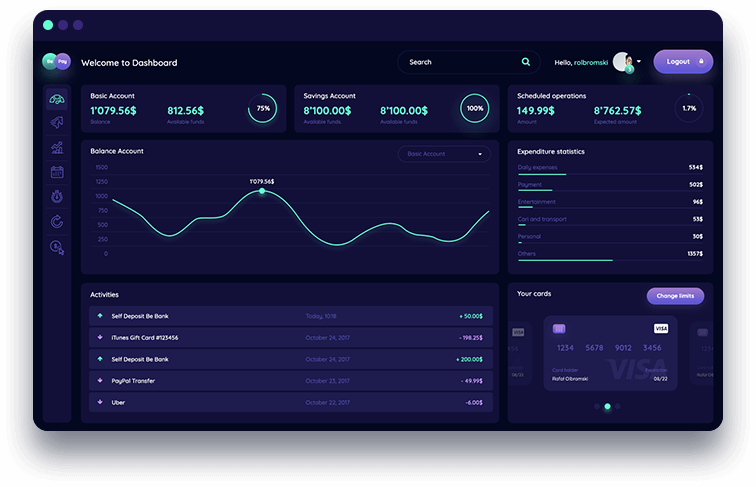Select the Uber activity entry

click(x=290, y=402)
